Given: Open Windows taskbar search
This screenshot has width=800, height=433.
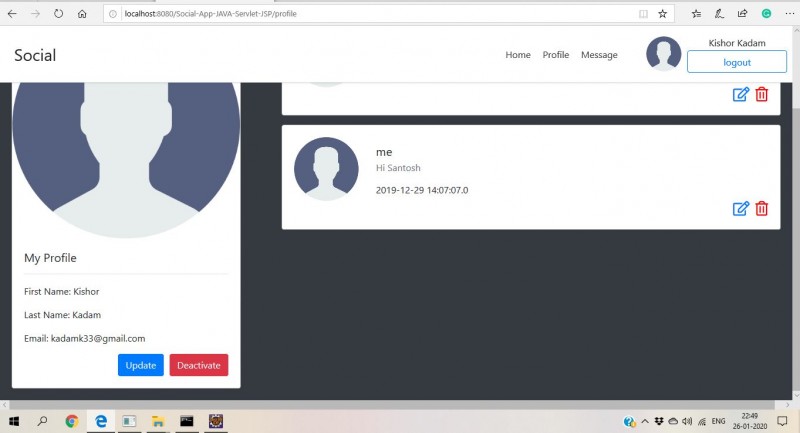Looking at the screenshot, I should pos(42,421).
